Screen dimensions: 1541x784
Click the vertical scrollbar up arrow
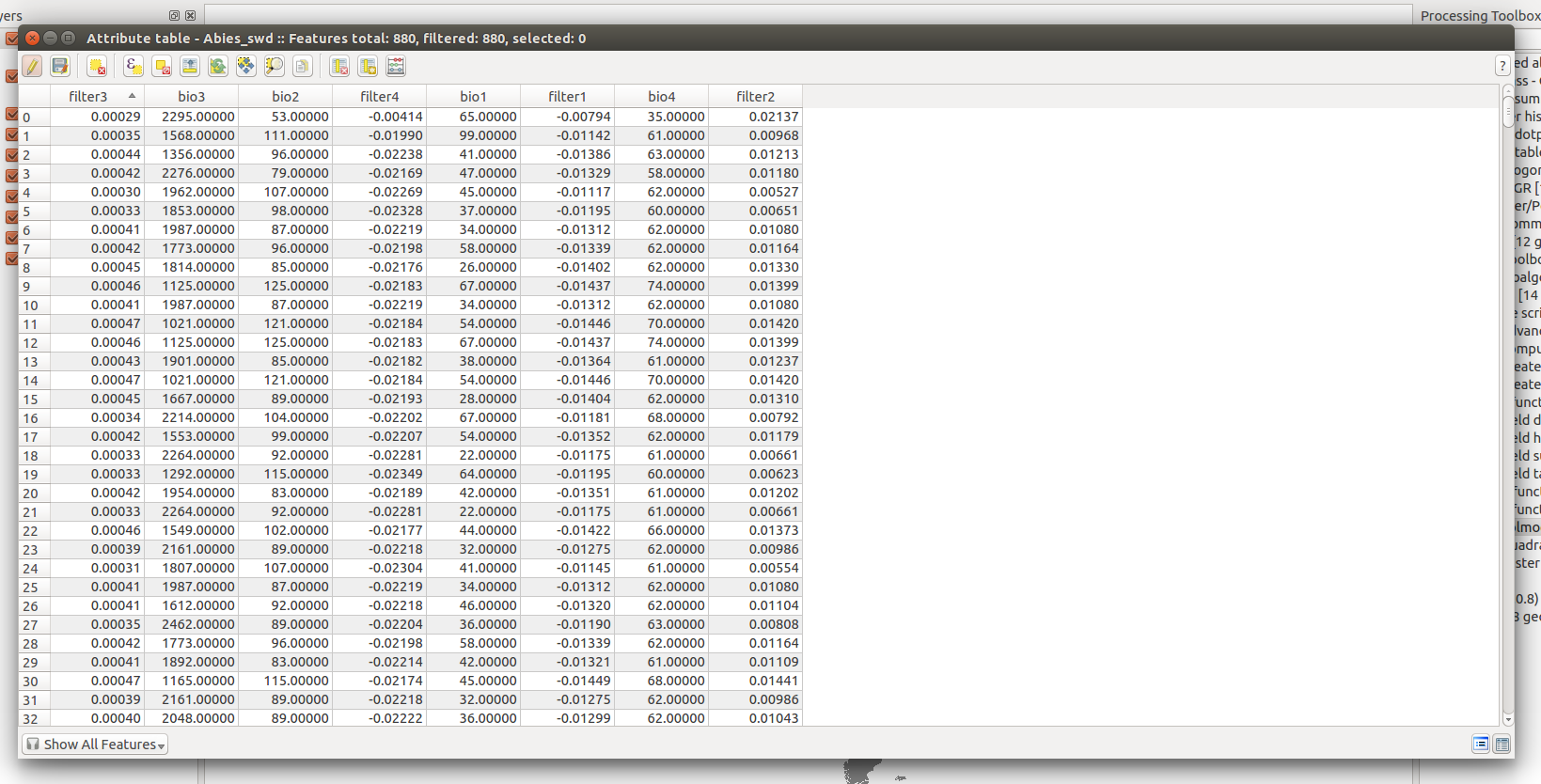pos(1508,90)
